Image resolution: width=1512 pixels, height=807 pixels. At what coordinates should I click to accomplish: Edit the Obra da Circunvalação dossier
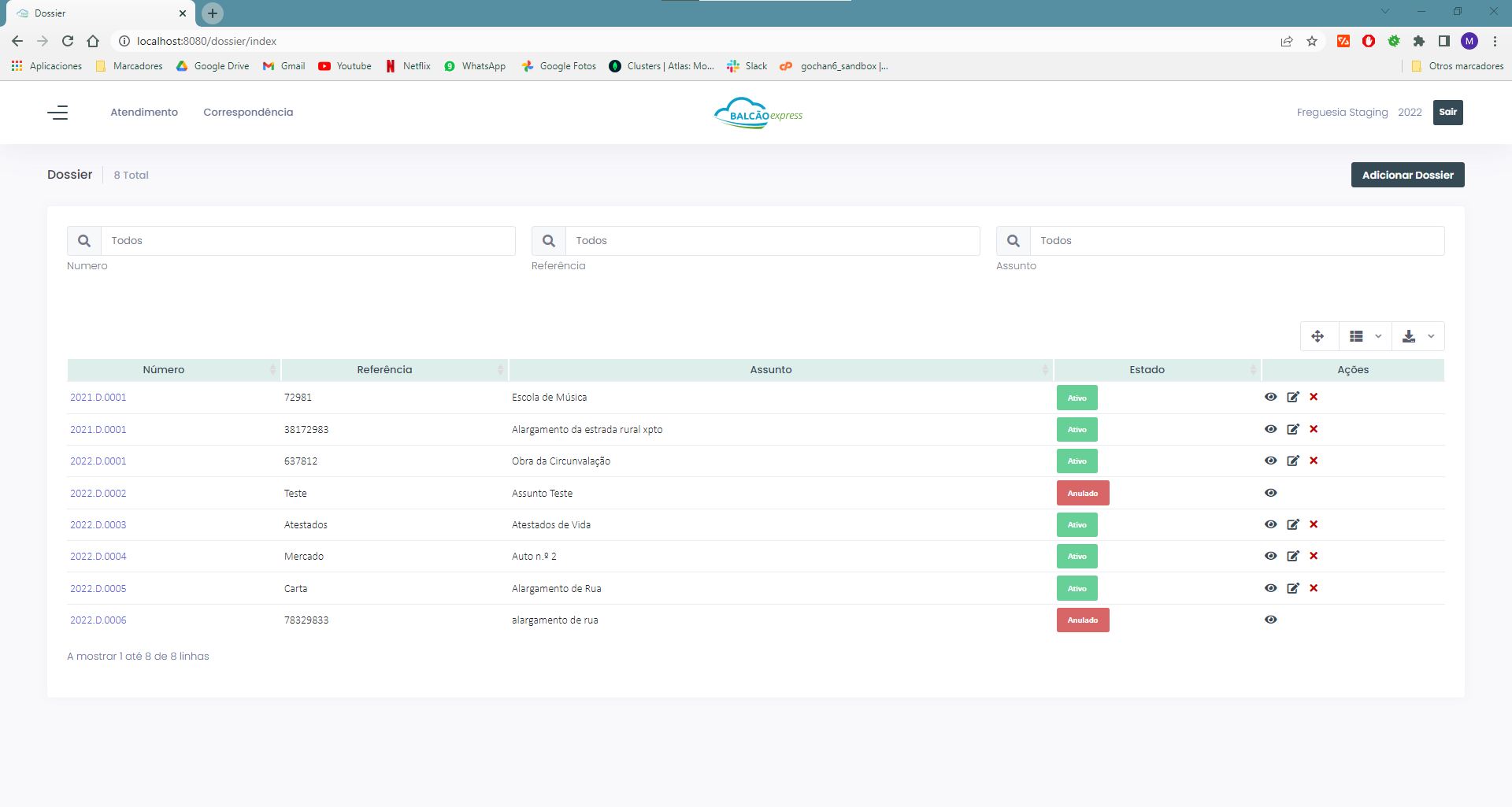pyautogui.click(x=1292, y=461)
